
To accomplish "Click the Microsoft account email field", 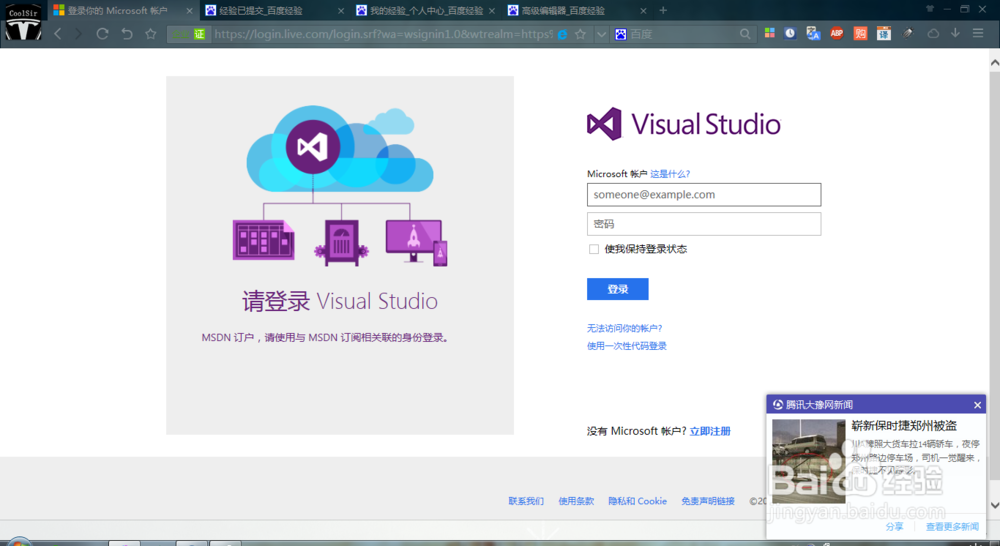I will (x=704, y=195).
